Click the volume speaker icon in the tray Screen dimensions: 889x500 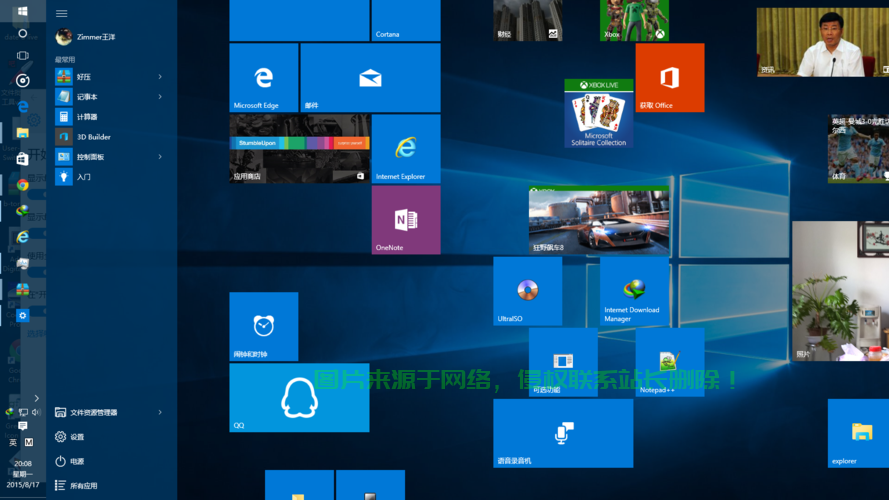(x=36, y=412)
